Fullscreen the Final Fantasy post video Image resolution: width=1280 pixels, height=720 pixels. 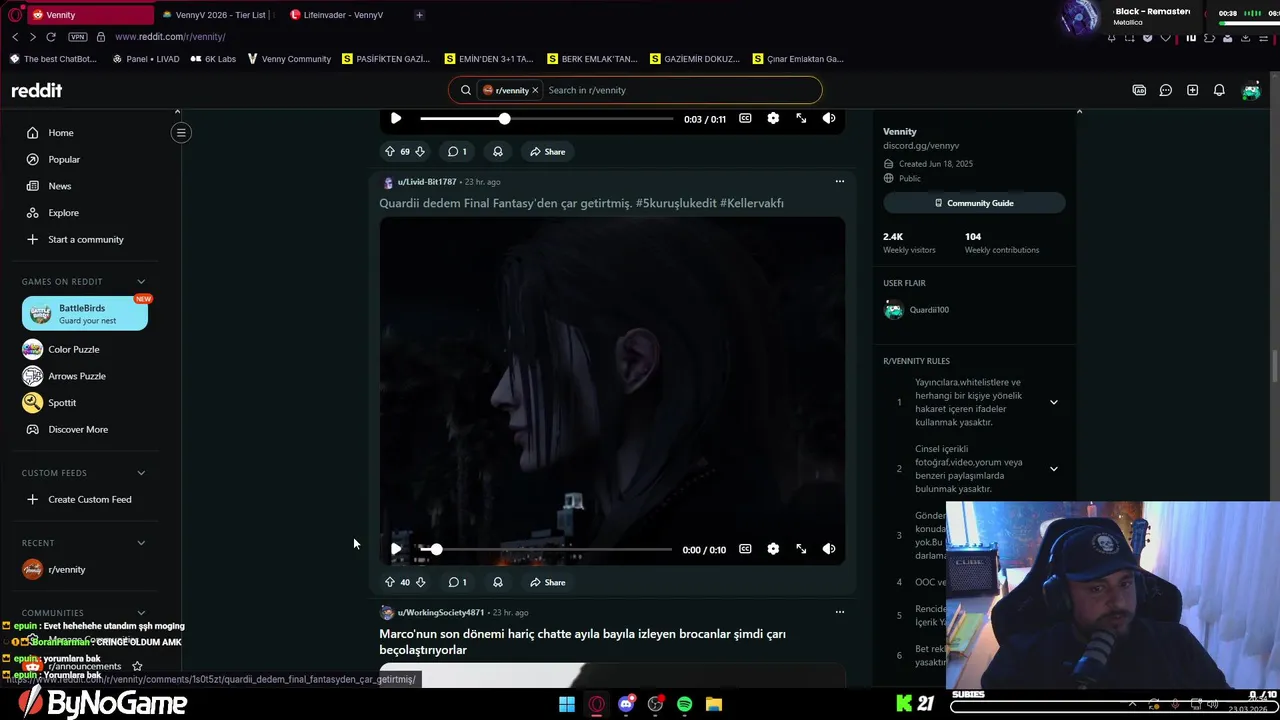[801, 549]
